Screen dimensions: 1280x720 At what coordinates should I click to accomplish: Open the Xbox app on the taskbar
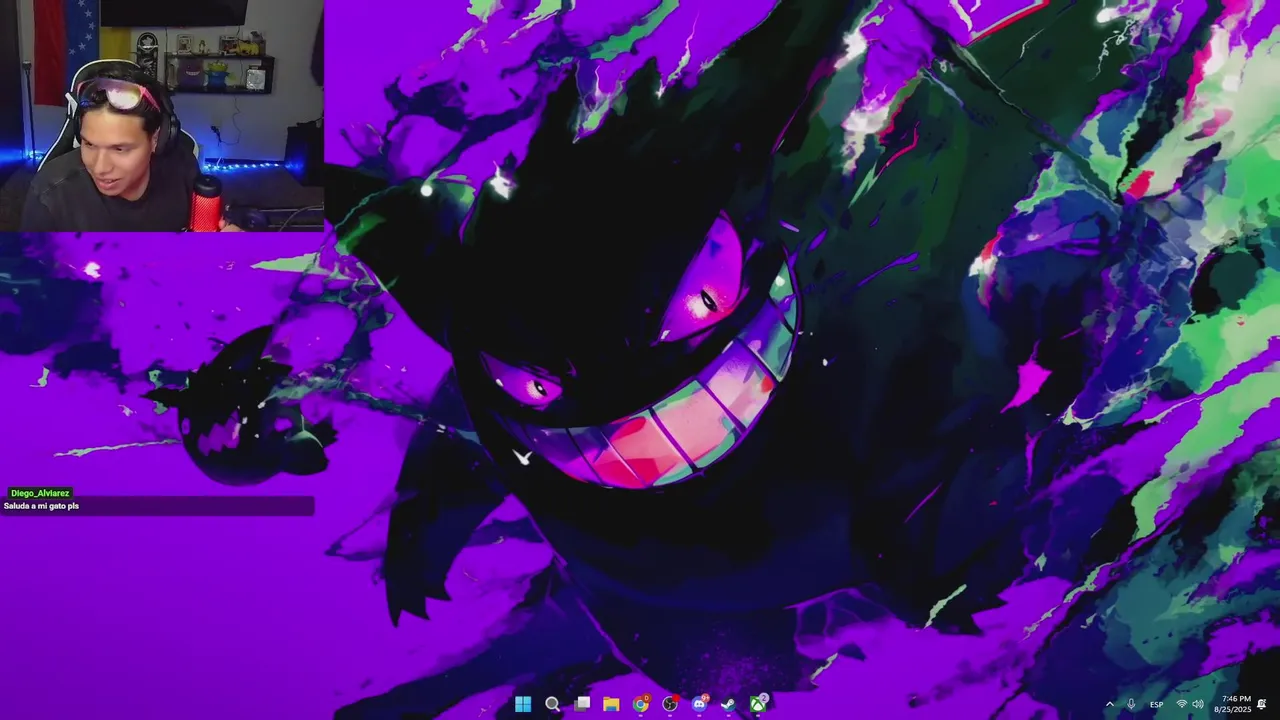coord(758,704)
